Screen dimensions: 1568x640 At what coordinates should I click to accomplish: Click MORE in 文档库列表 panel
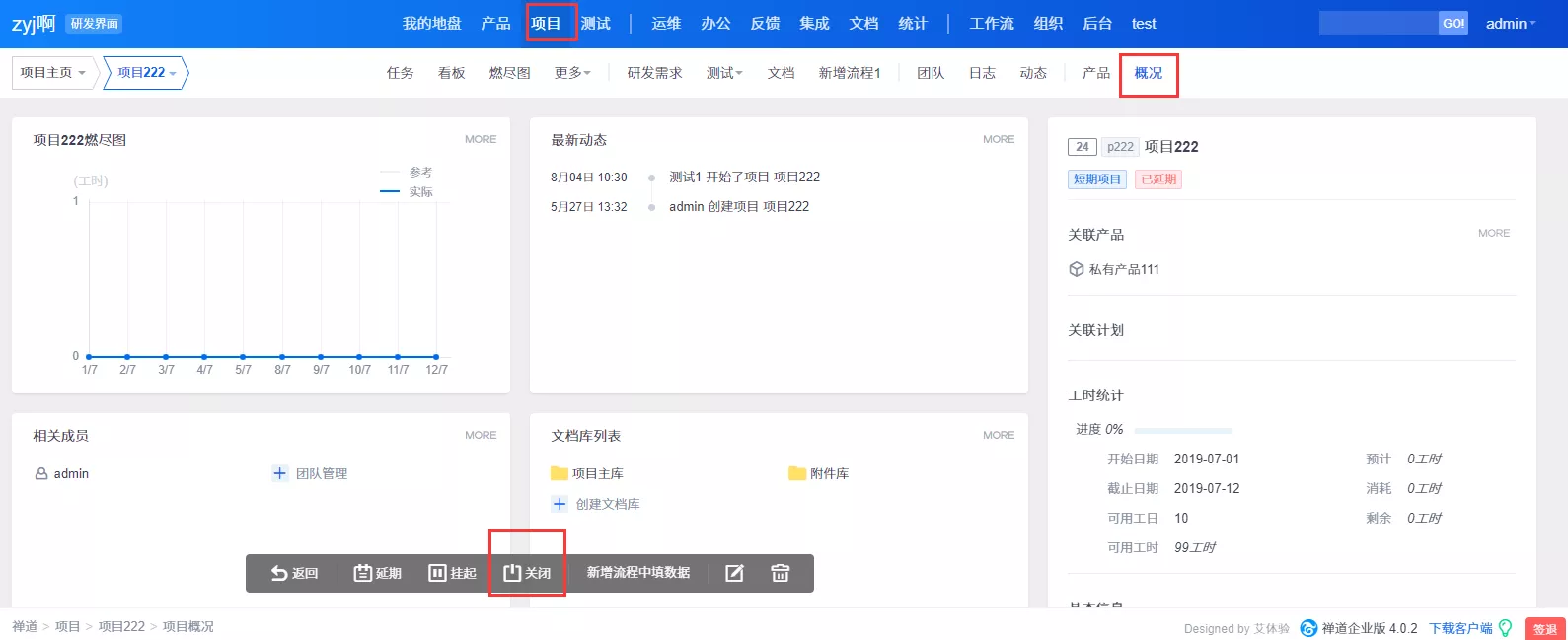click(x=999, y=435)
